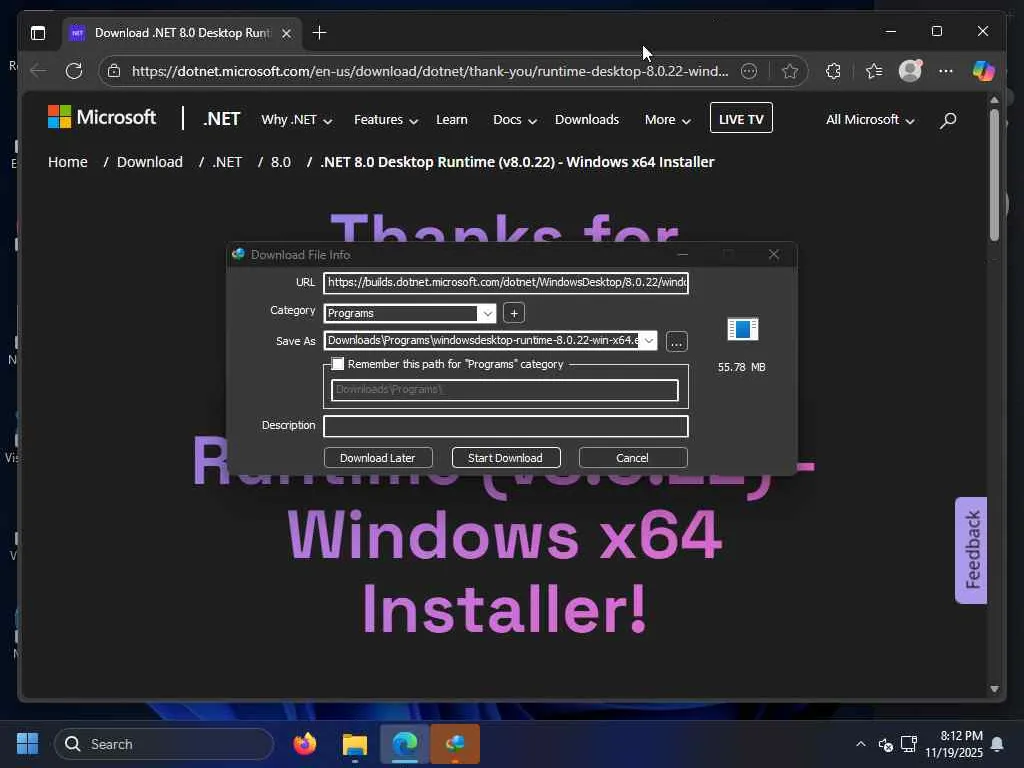Open the Downloads menu item
Screen dimensions: 1024x768
coord(586,120)
